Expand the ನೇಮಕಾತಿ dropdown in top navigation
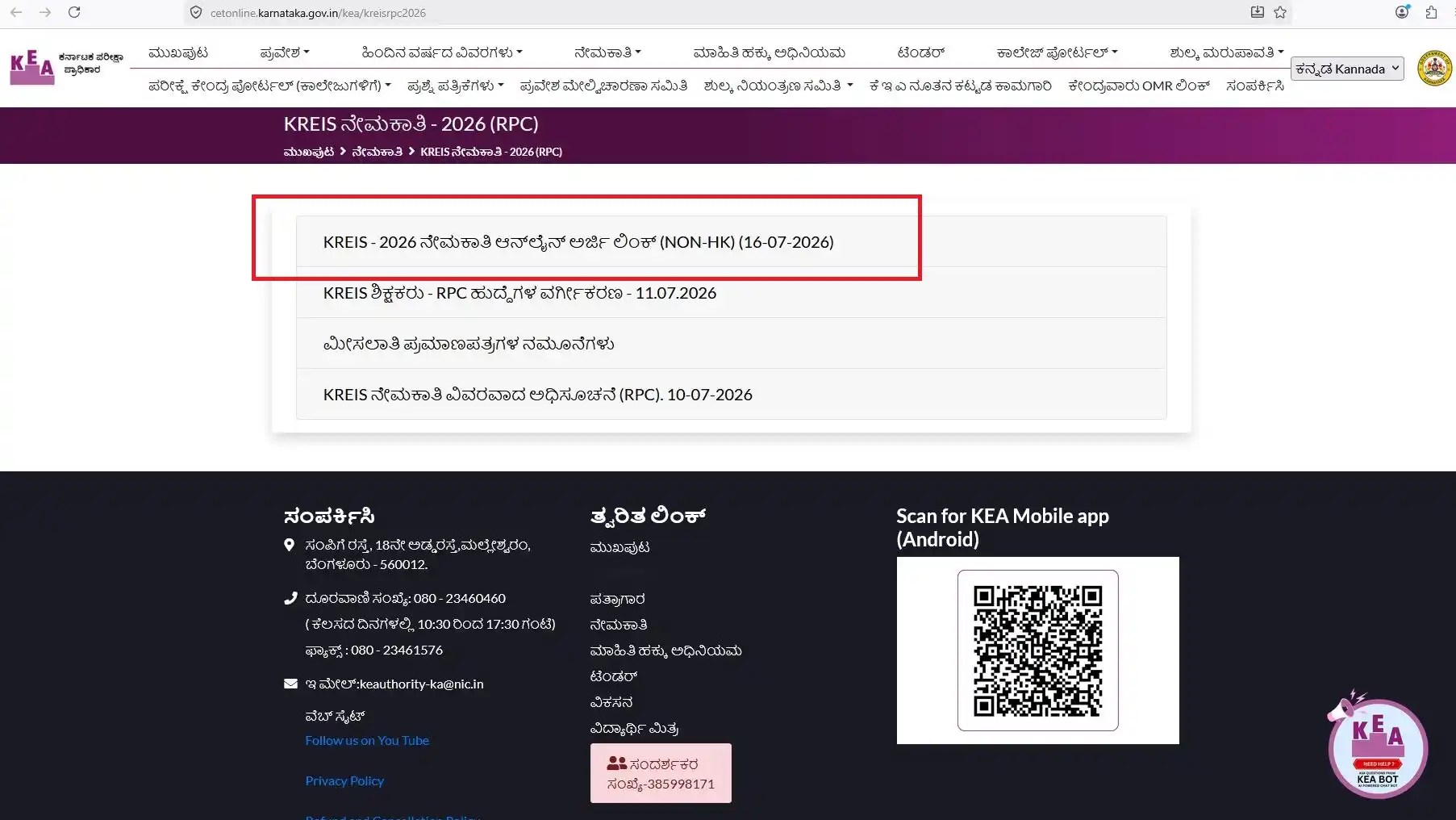This screenshot has height=820, width=1456. click(607, 52)
